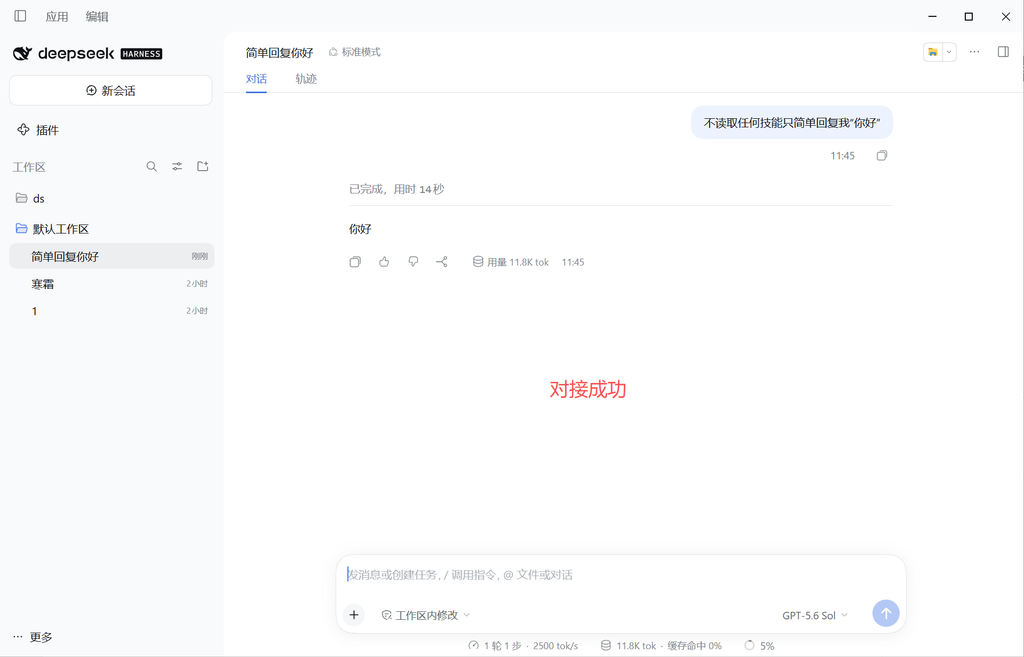Expand the dropdown arrow beside folder icon
Viewport: 1024px width, 657px height.
pyautogui.click(x=949, y=52)
